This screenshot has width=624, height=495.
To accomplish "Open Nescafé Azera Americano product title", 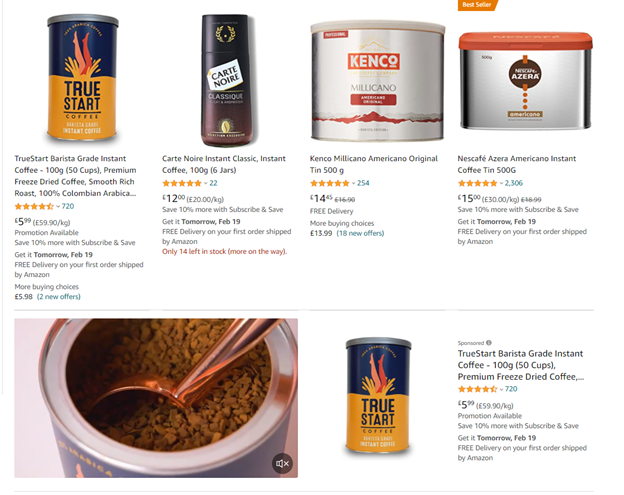I will click(x=517, y=164).
